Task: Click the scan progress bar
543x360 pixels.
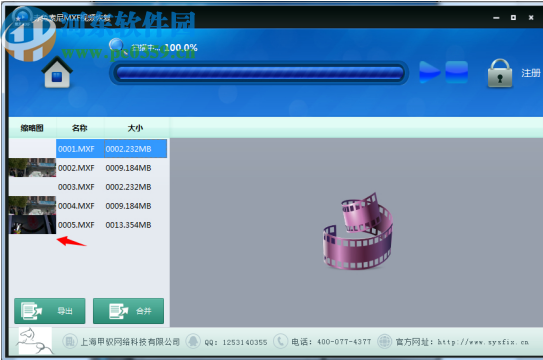Action: [259, 73]
